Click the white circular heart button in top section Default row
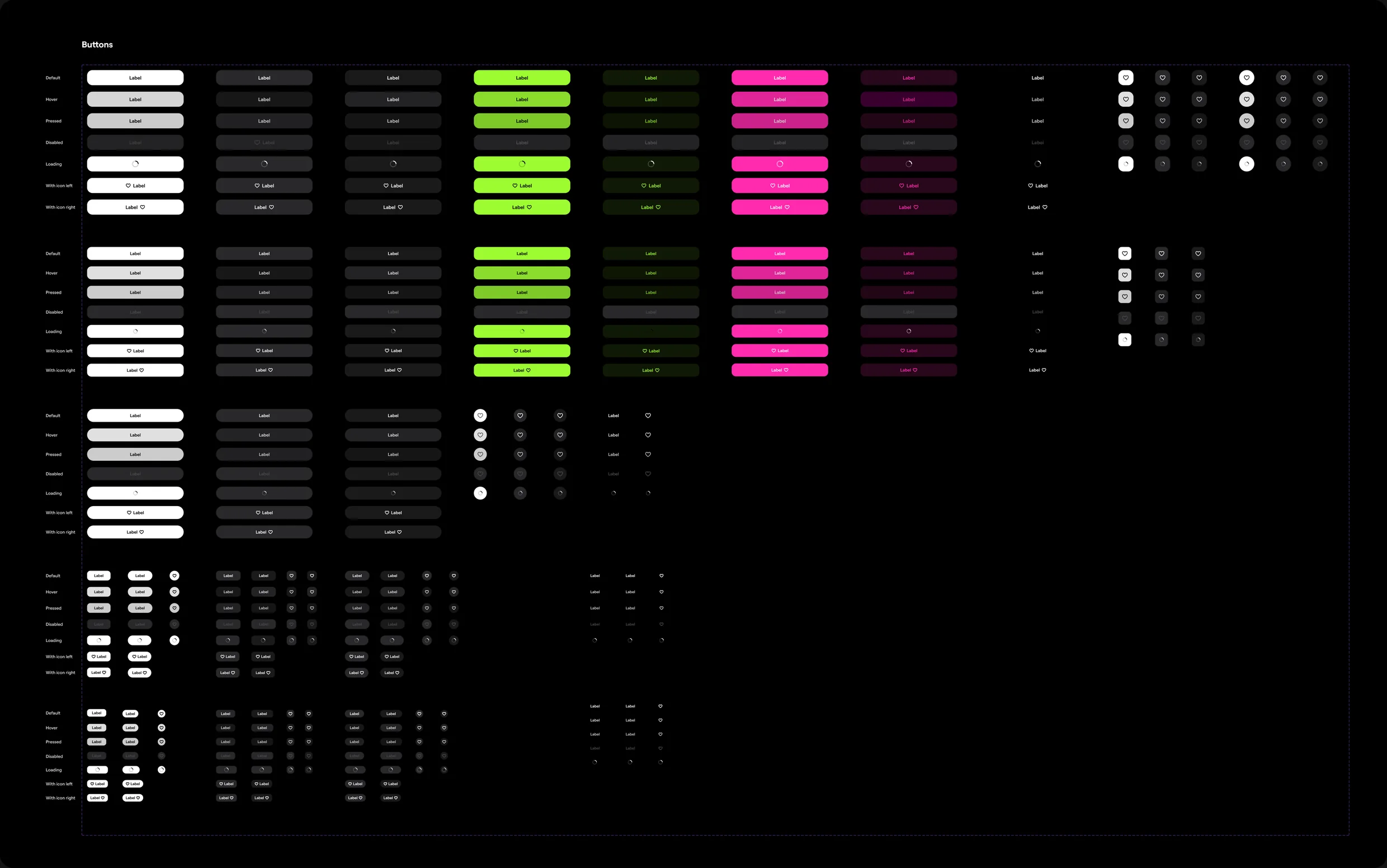 [1247, 78]
